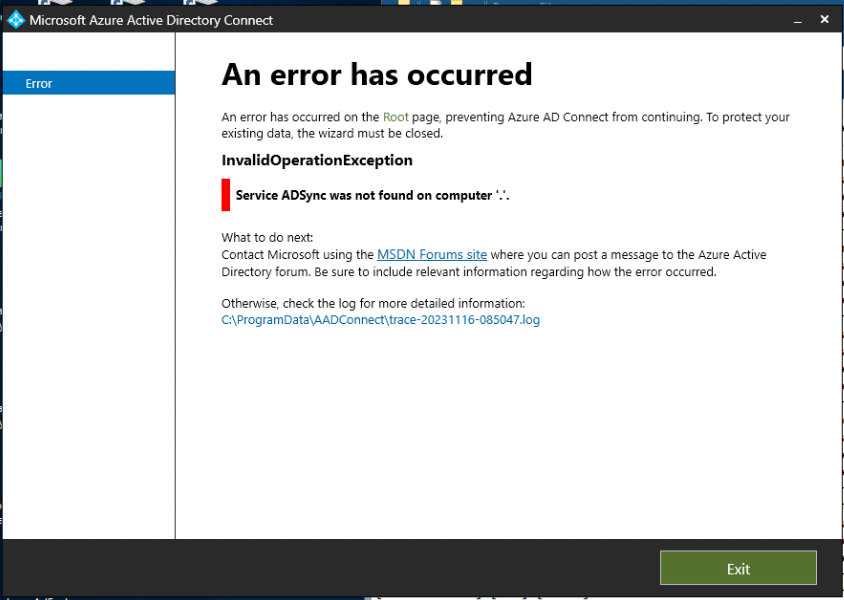The image size is (844, 600).
Task: Click the green 'Root' page name
Action: coord(396,117)
